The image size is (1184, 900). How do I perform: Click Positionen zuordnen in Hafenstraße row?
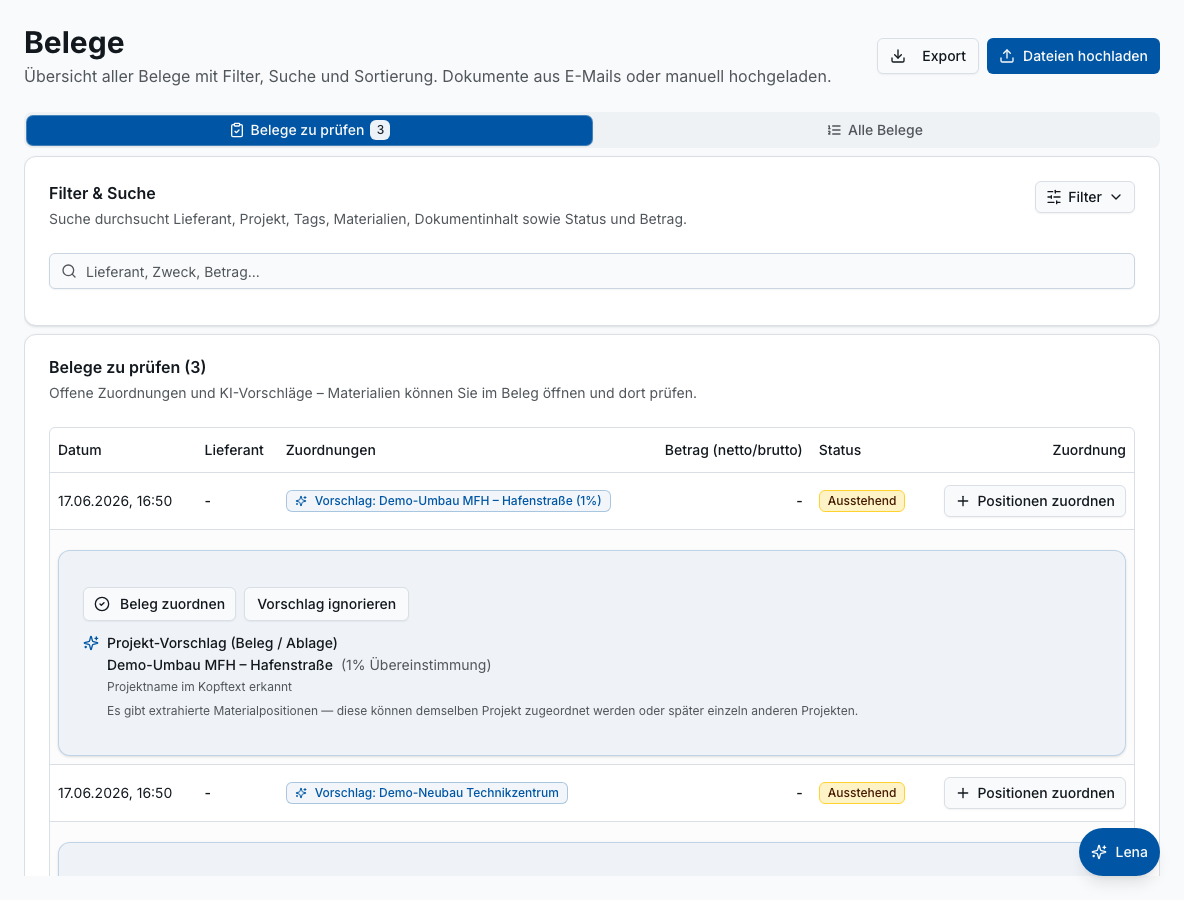(x=1034, y=501)
